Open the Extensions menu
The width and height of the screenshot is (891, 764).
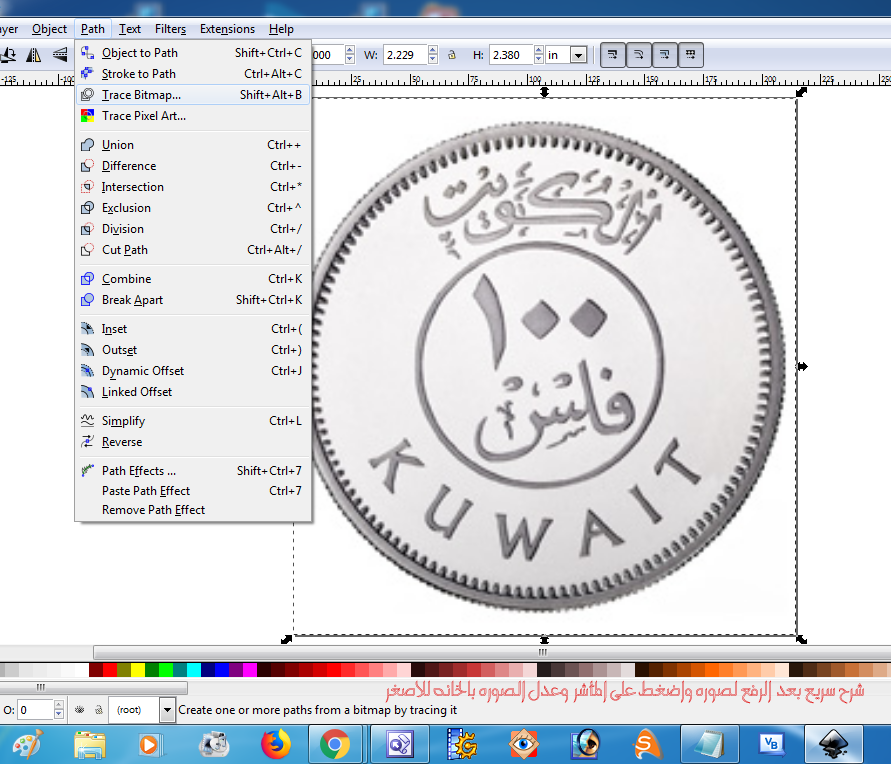click(x=227, y=29)
